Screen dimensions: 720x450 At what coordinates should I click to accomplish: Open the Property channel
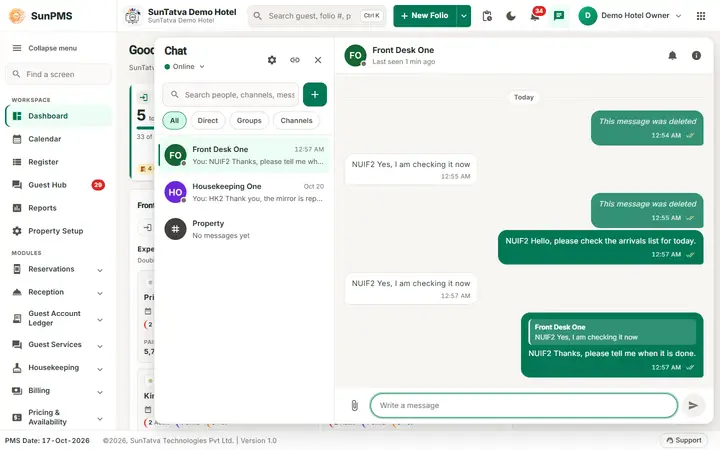click(244, 229)
